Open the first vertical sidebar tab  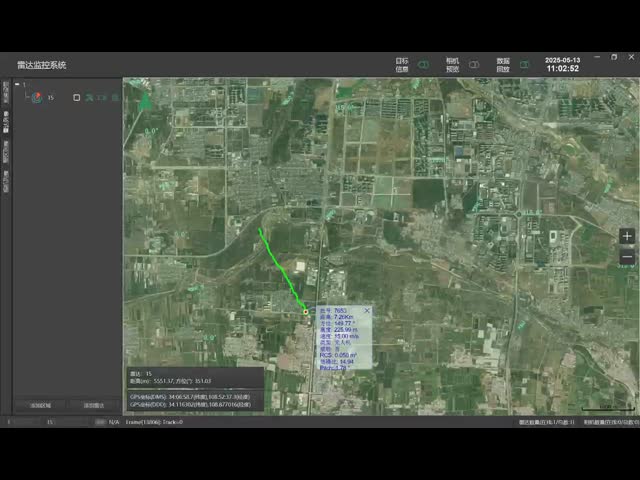tap(6, 92)
